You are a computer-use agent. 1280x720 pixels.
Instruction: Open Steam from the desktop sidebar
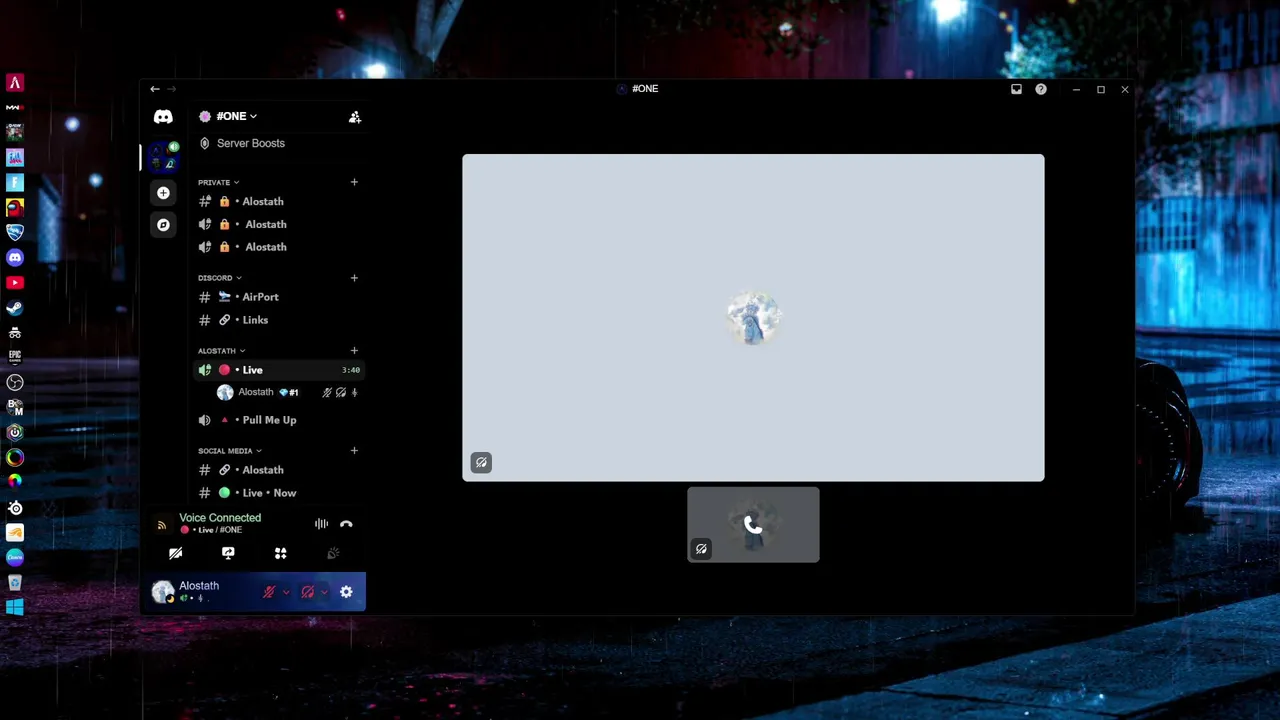tap(15, 307)
